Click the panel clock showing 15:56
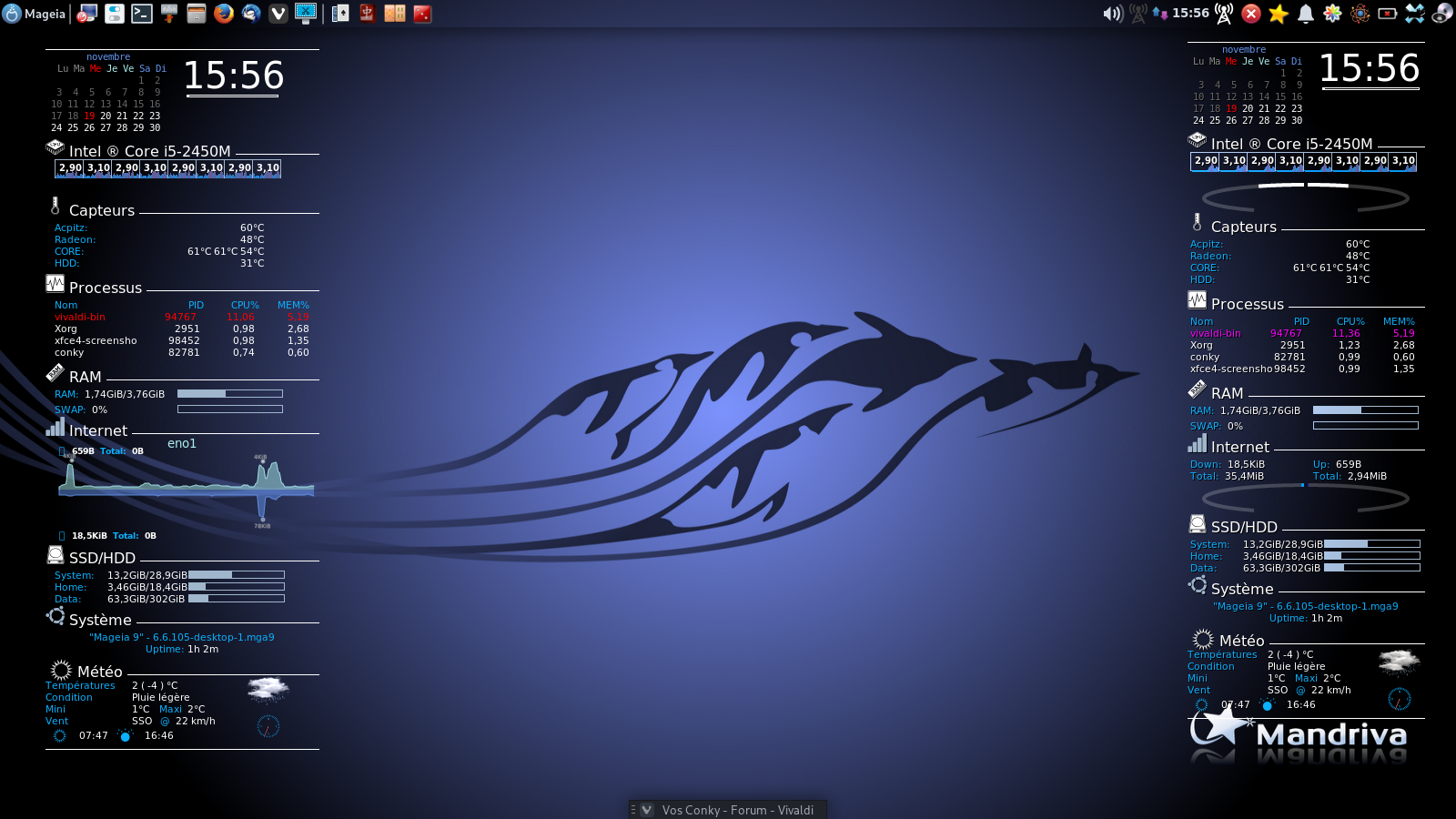The width and height of the screenshot is (1456, 819). pos(1190,14)
